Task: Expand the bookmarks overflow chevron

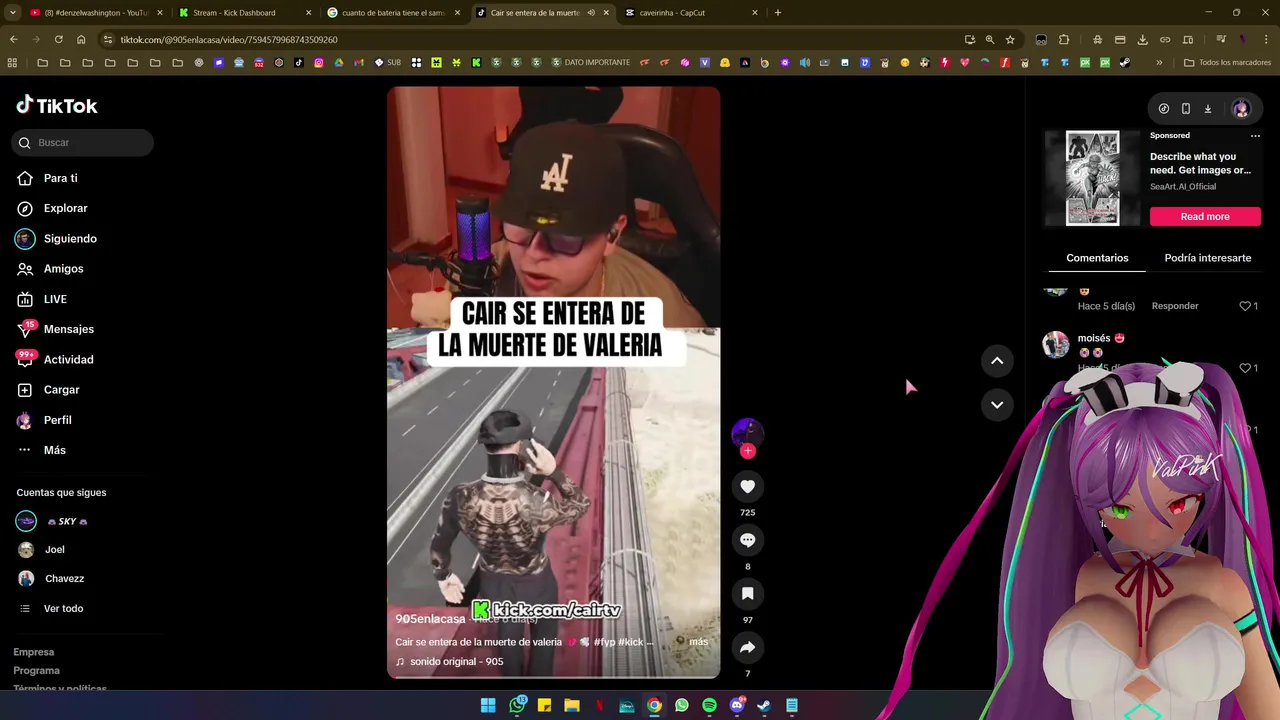Action: tap(1159, 62)
